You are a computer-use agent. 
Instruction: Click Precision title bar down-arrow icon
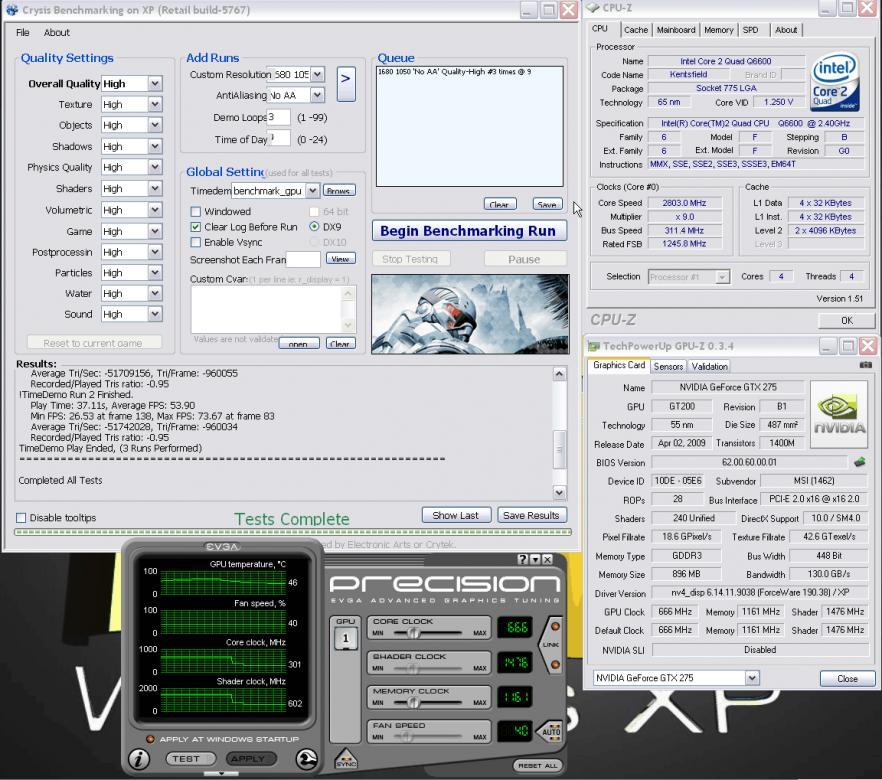[x=535, y=559]
